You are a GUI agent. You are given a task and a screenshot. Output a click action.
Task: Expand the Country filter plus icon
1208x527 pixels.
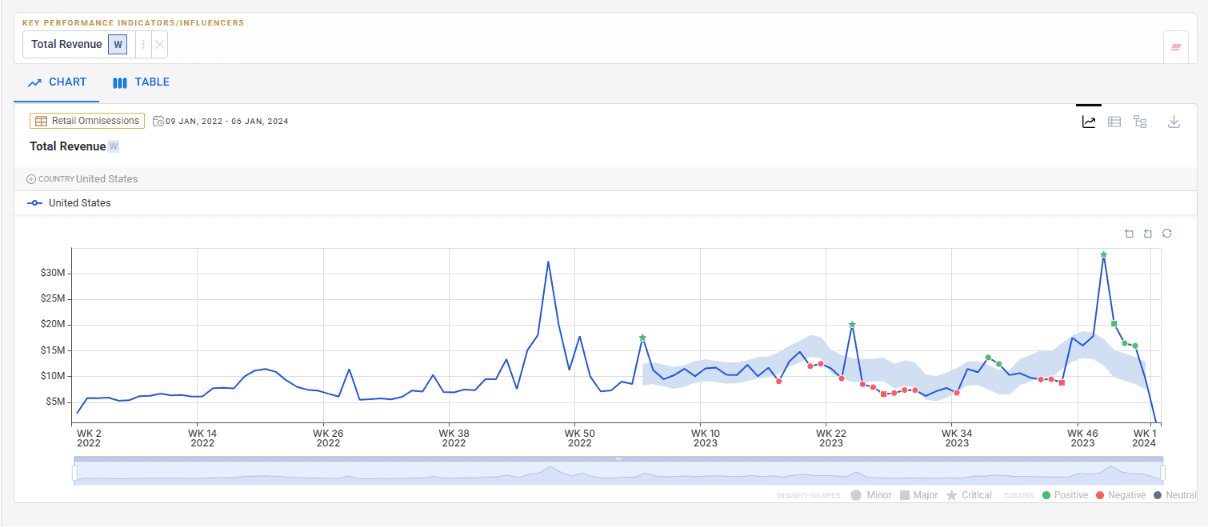(31, 179)
